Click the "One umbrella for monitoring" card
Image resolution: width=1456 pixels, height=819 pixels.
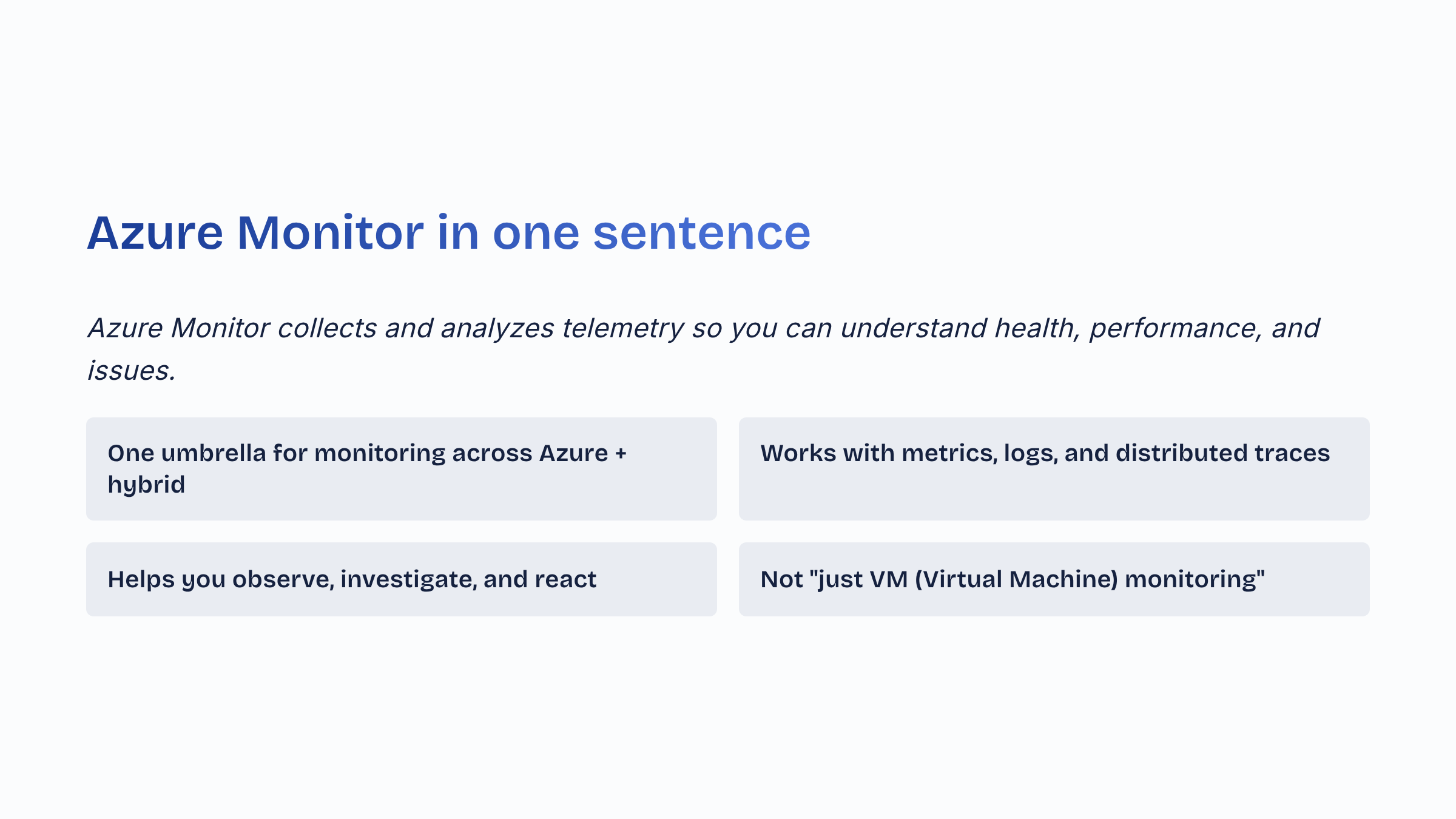(x=401, y=468)
